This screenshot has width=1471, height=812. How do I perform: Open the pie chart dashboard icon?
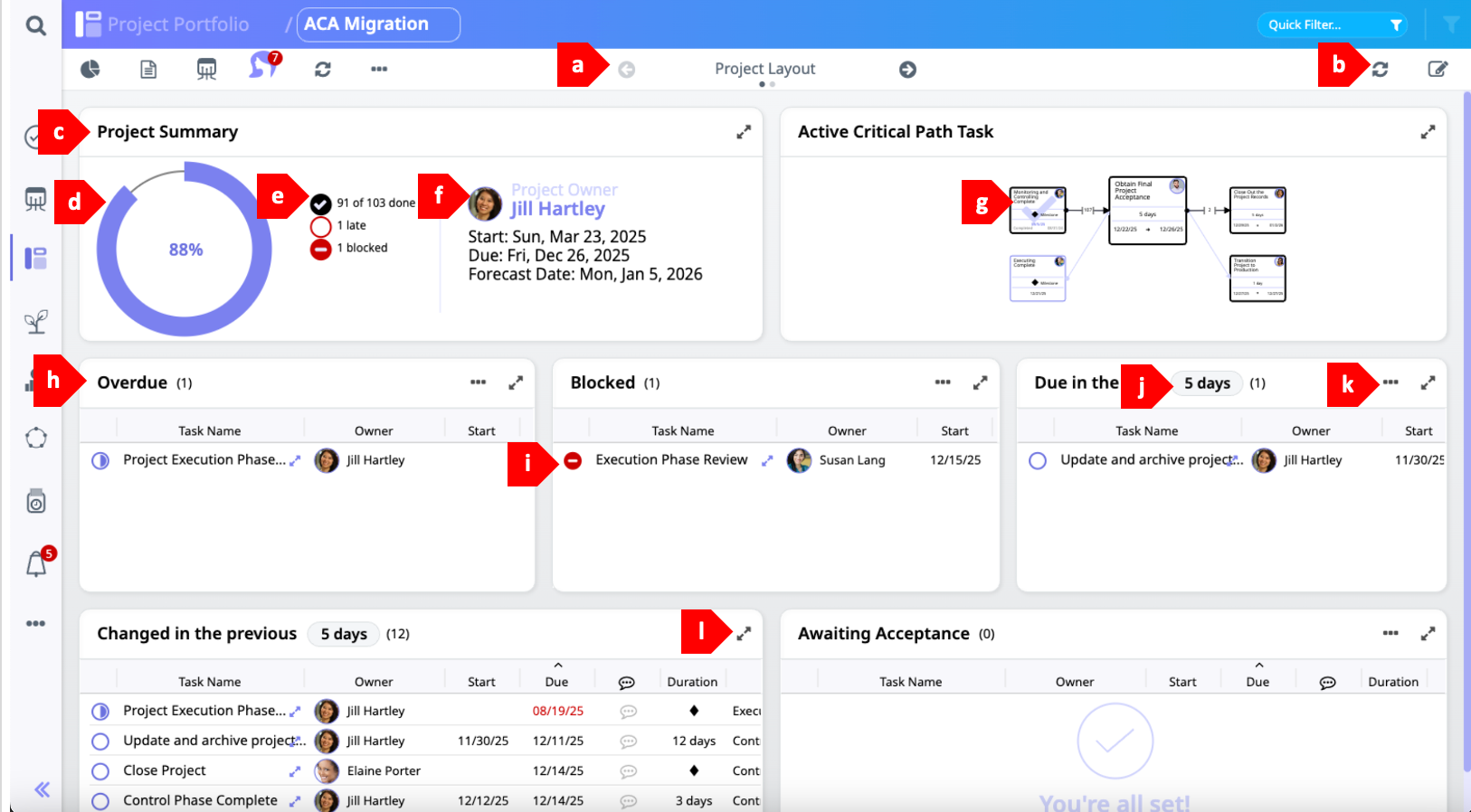click(x=90, y=69)
